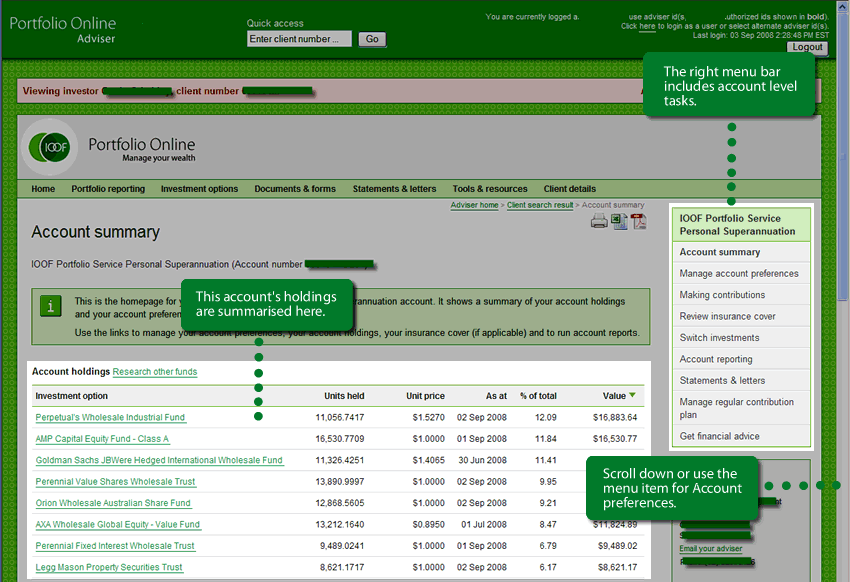
Task: Click date 30 Jun 2008
Action: click(482, 460)
